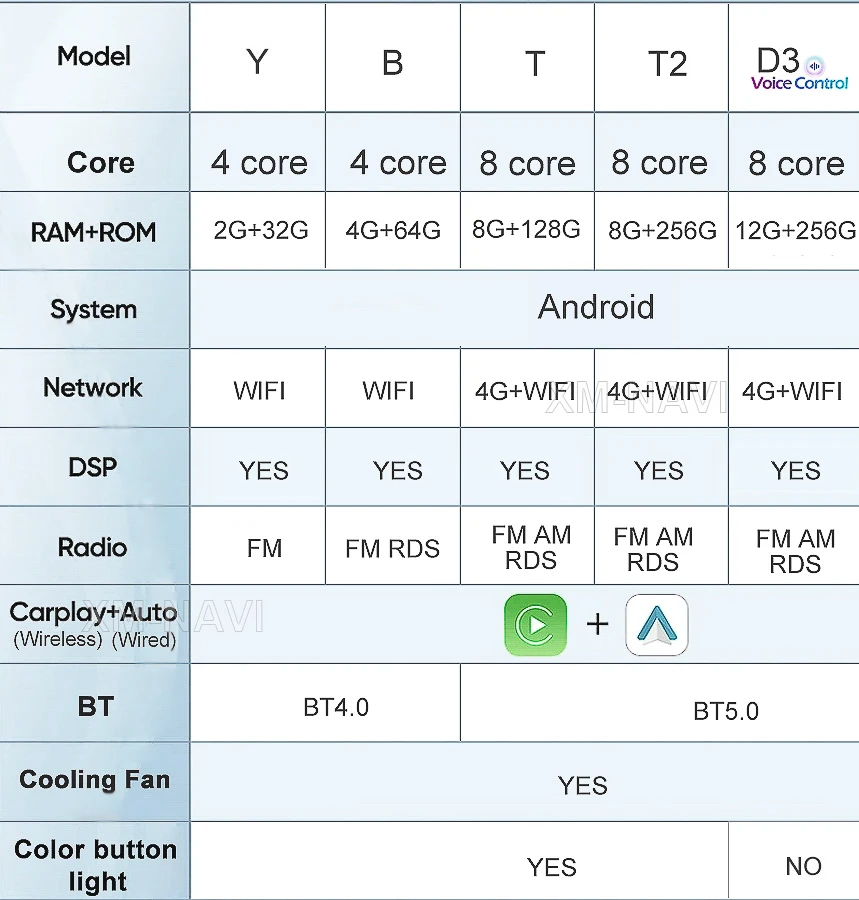Click the Android Auto icon
859x900 pixels.
click(657, 625)
